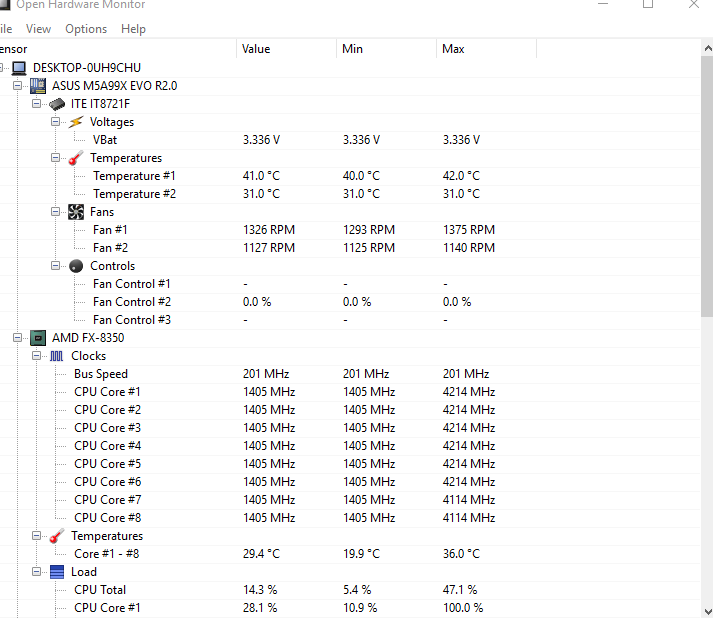Click the 42.0 °C max of Temperature #1
This screenshot has width=713, height=618.
click(x=461, y=176)
